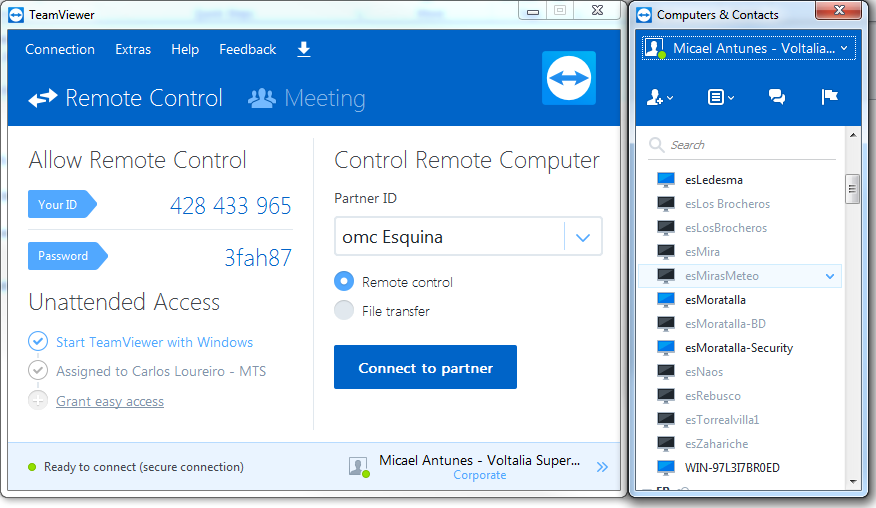Select the File transfer radio button
Image resolution: width=876 pixels, height=508 pixels.
(344, 310)
